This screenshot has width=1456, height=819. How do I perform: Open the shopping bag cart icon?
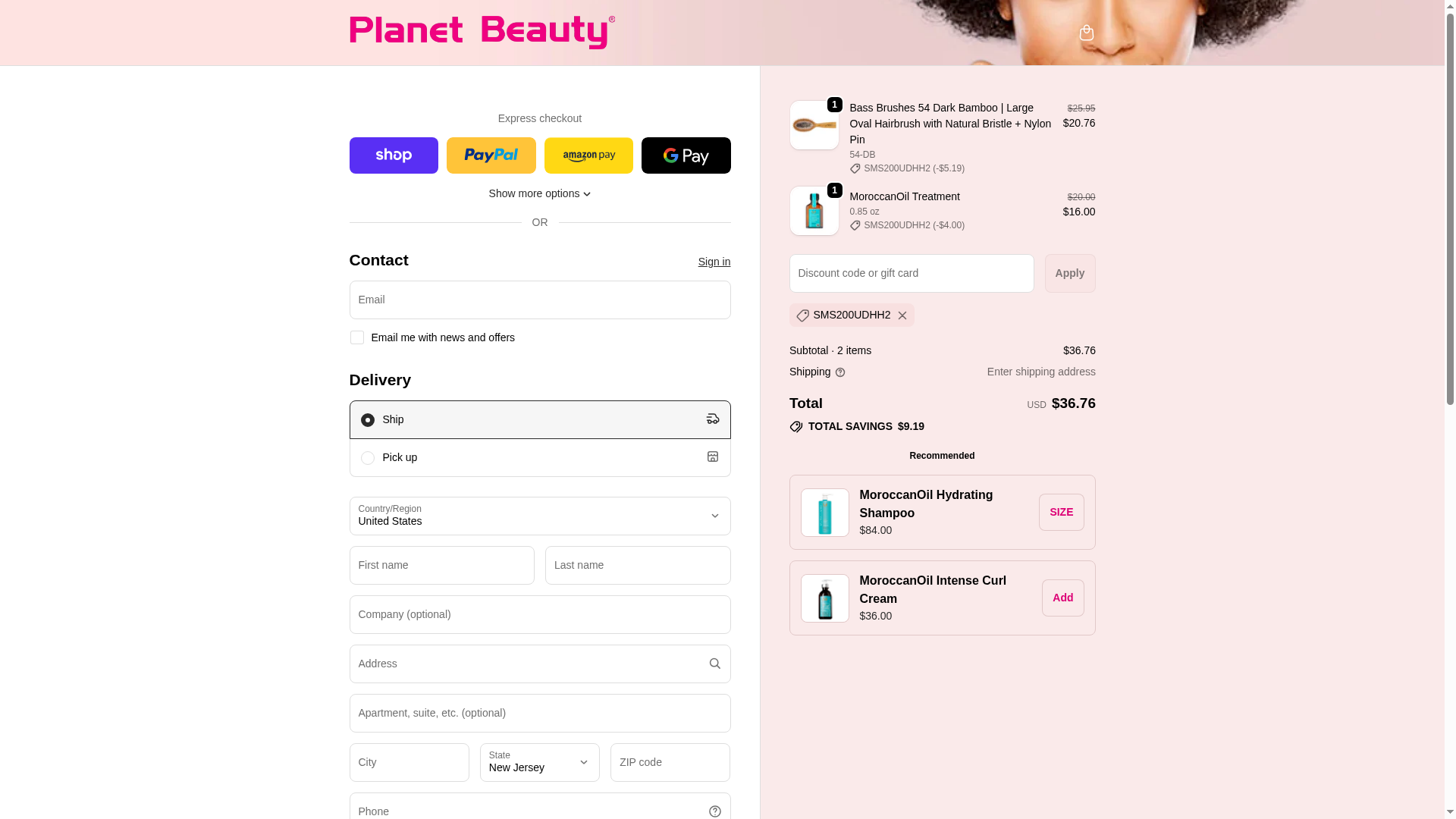click(x=1086, y=33)
